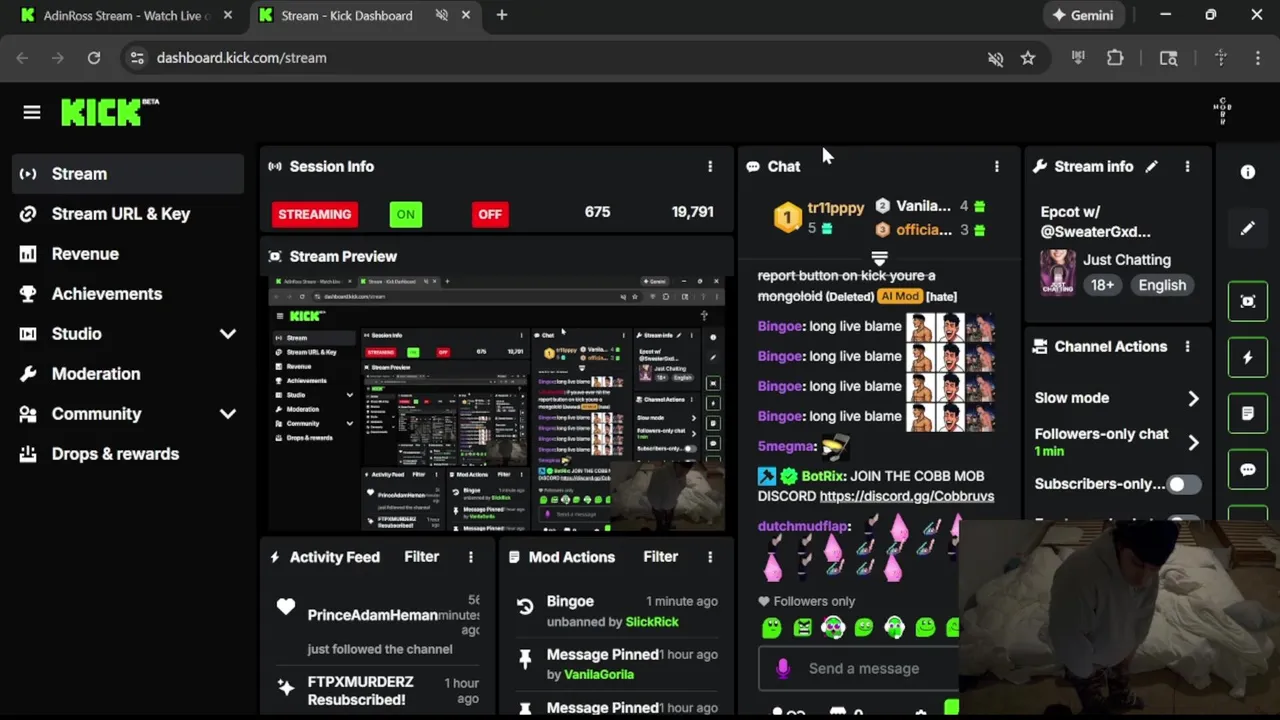Click the chat bubble icon in right rail

click(1248, 469)
